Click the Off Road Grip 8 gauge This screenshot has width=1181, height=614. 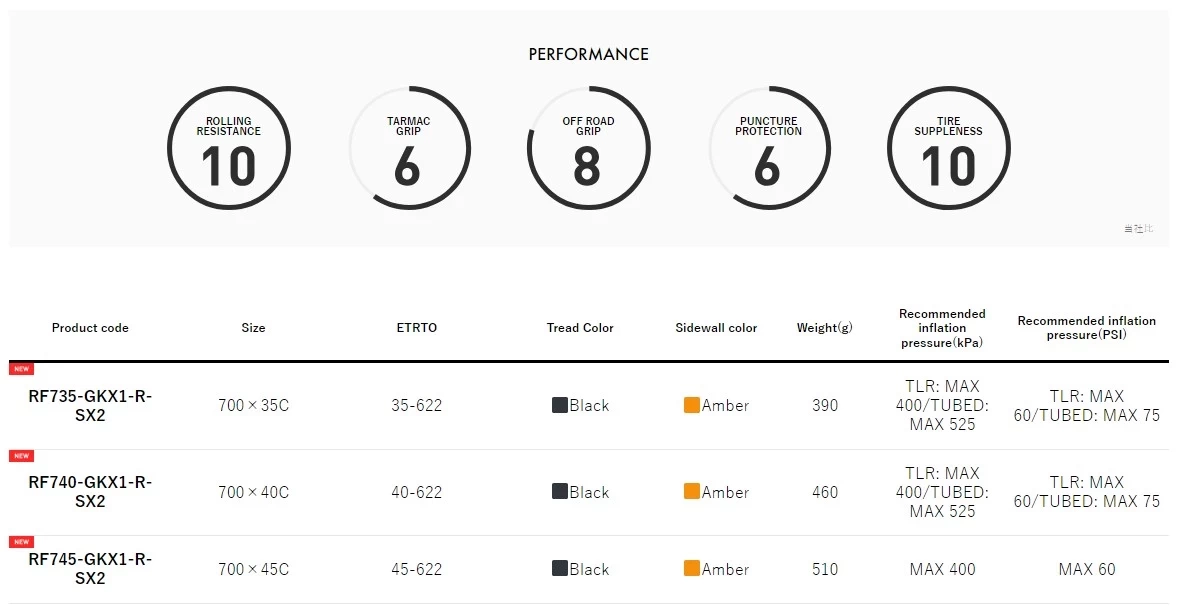(589, 148)
